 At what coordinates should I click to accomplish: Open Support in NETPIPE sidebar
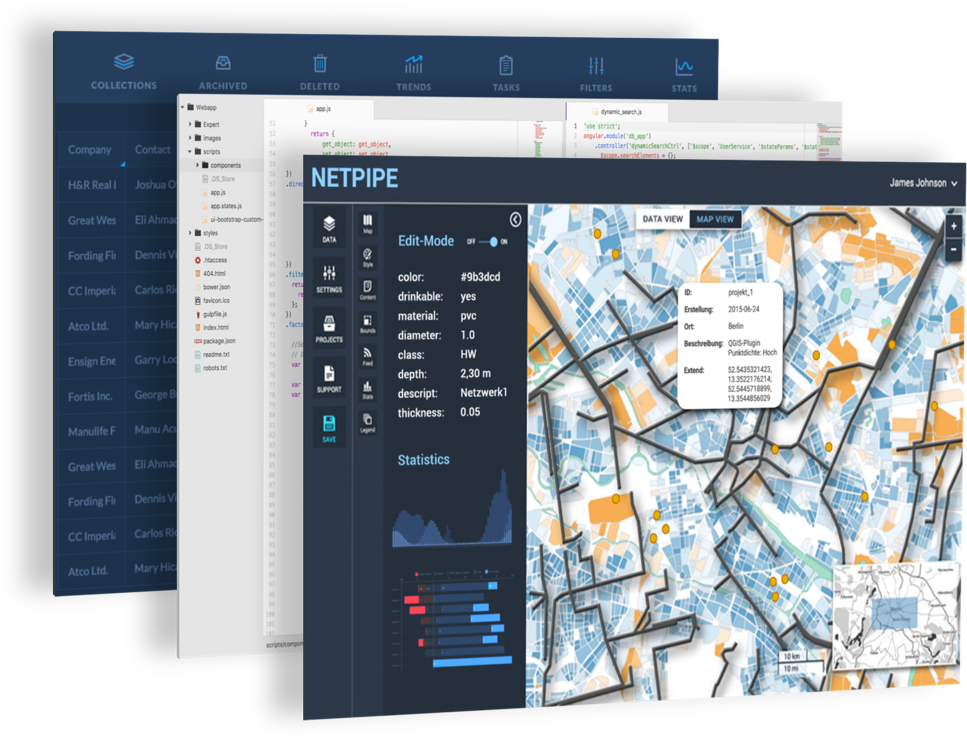click(329, 379)
